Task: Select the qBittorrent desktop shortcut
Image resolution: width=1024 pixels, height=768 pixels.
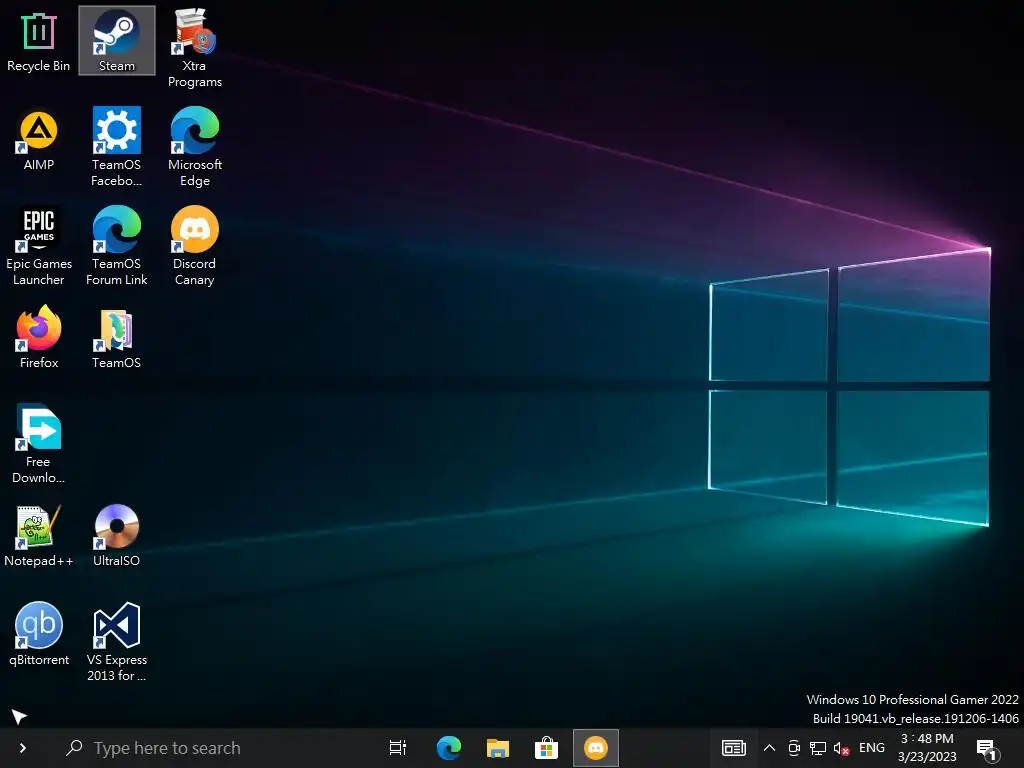Action: click(x=39, y=635)
